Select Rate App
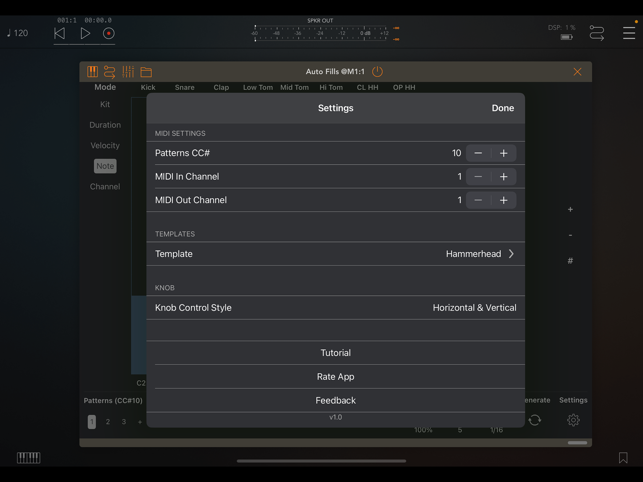The width and height of the screenshot is (643, 482). [335, 377]
